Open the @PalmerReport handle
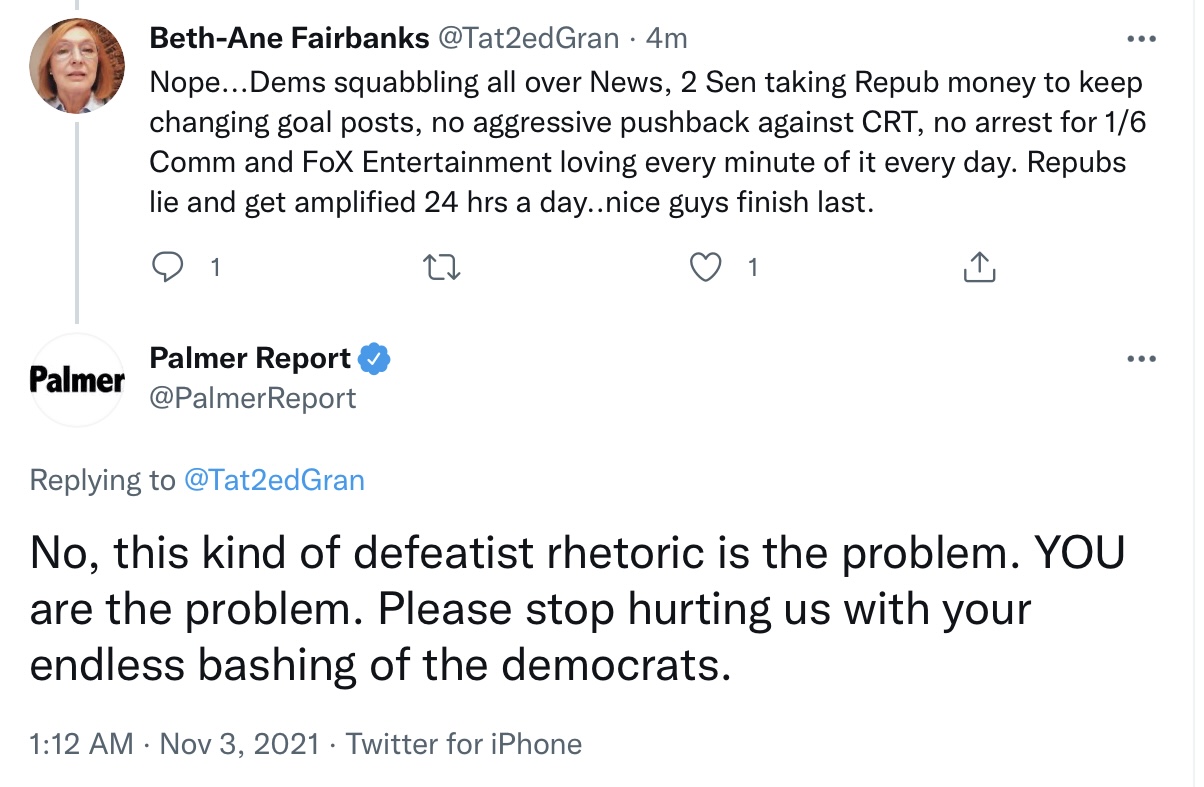 coord(253,398)
